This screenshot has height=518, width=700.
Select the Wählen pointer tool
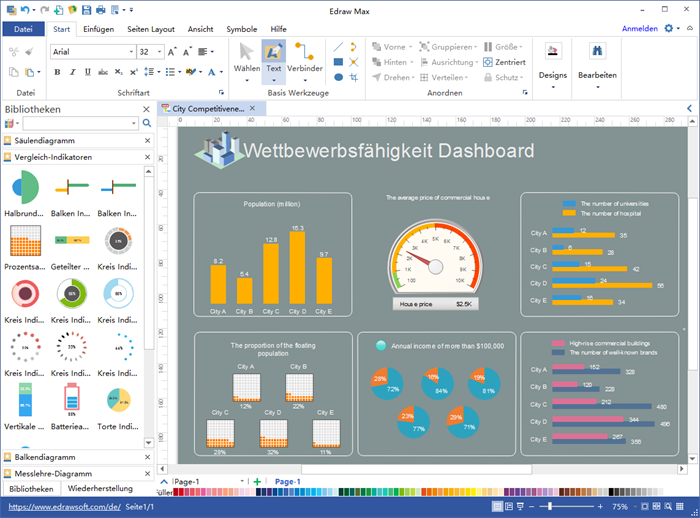pos(246,58)
